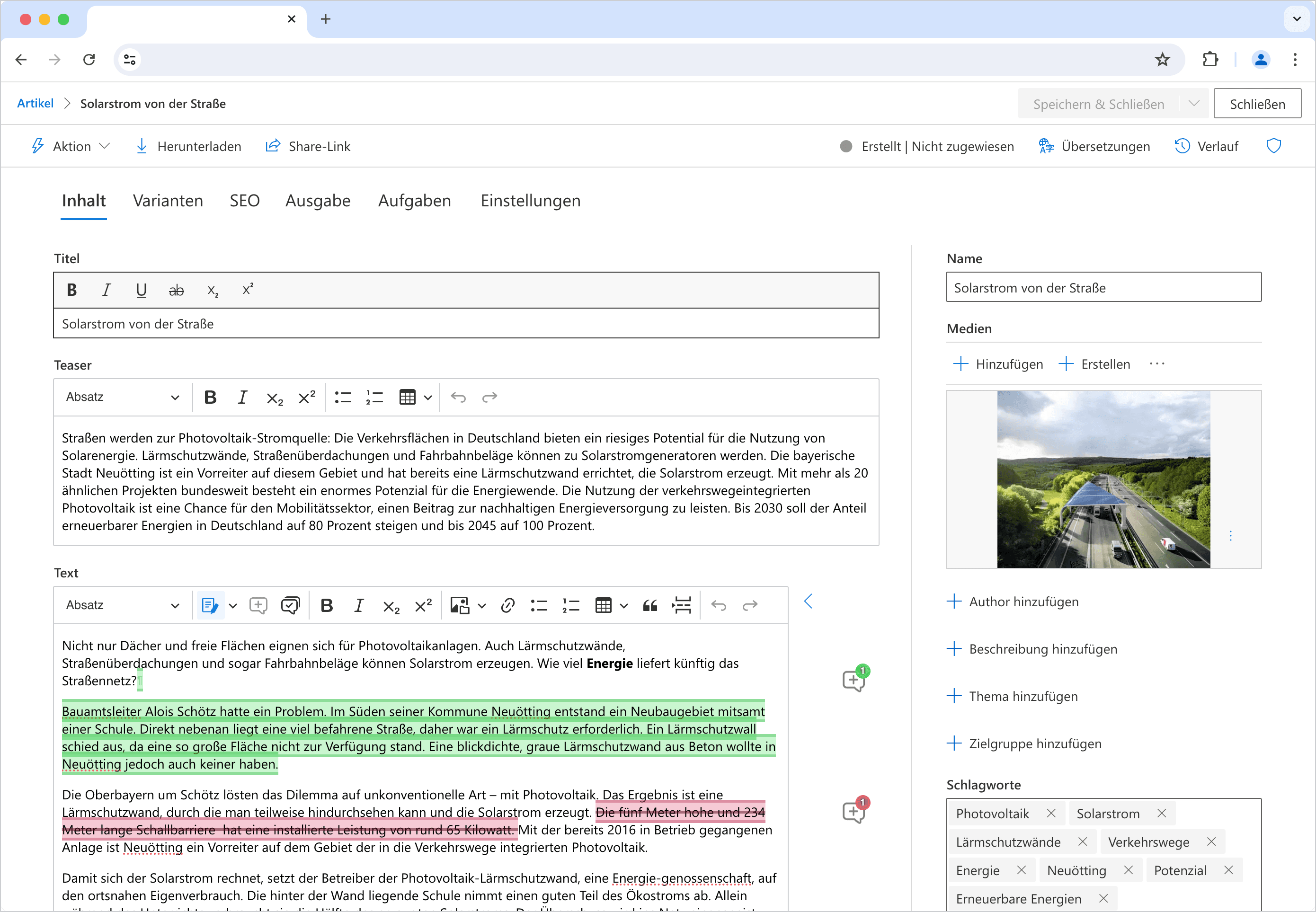Toggle bold in the Teaser toolbar
This screenshot has width=1316, height=912.
click(210, 397)
